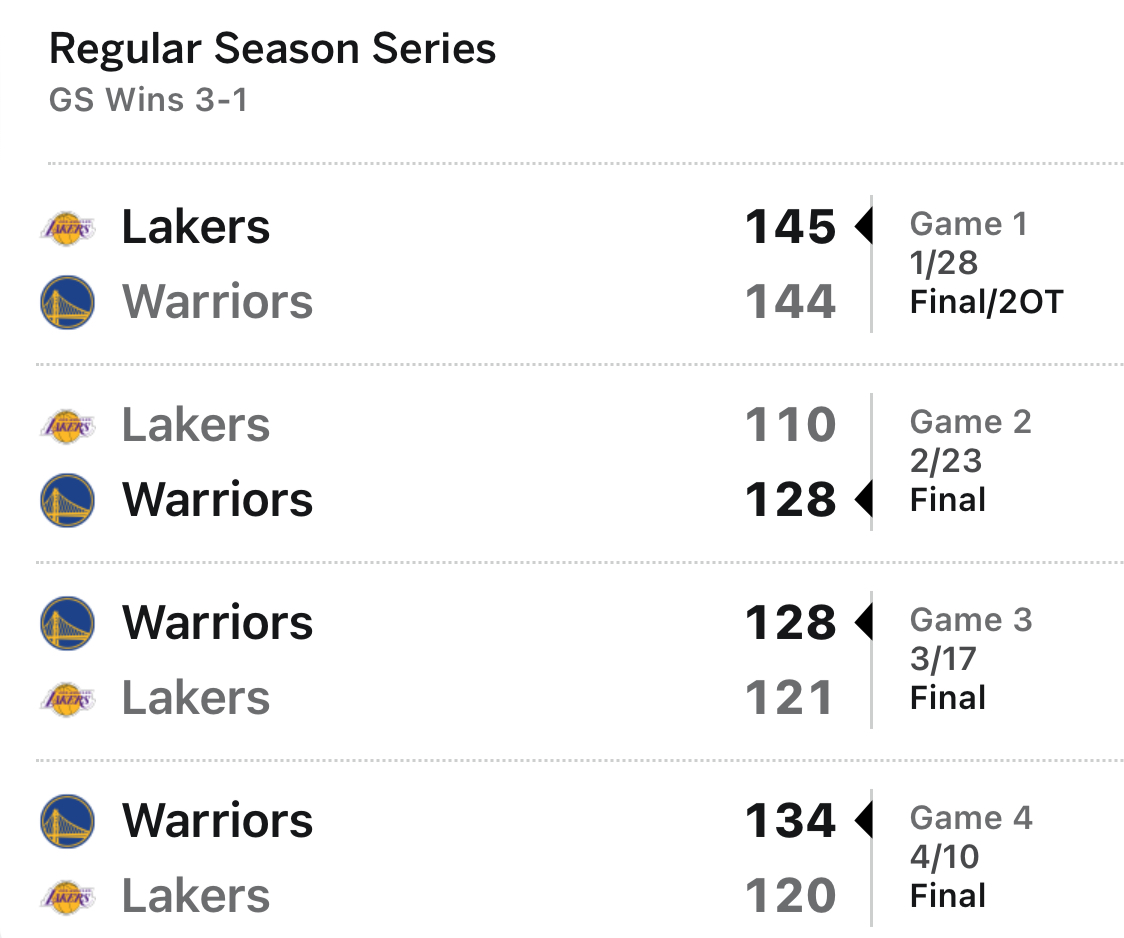
Task: Open the Warriors team link in Game 2
Action: coord(217,500)
